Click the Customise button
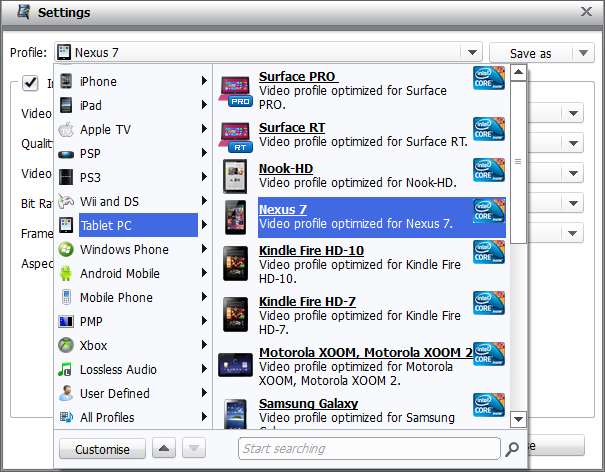 point(102,449)
